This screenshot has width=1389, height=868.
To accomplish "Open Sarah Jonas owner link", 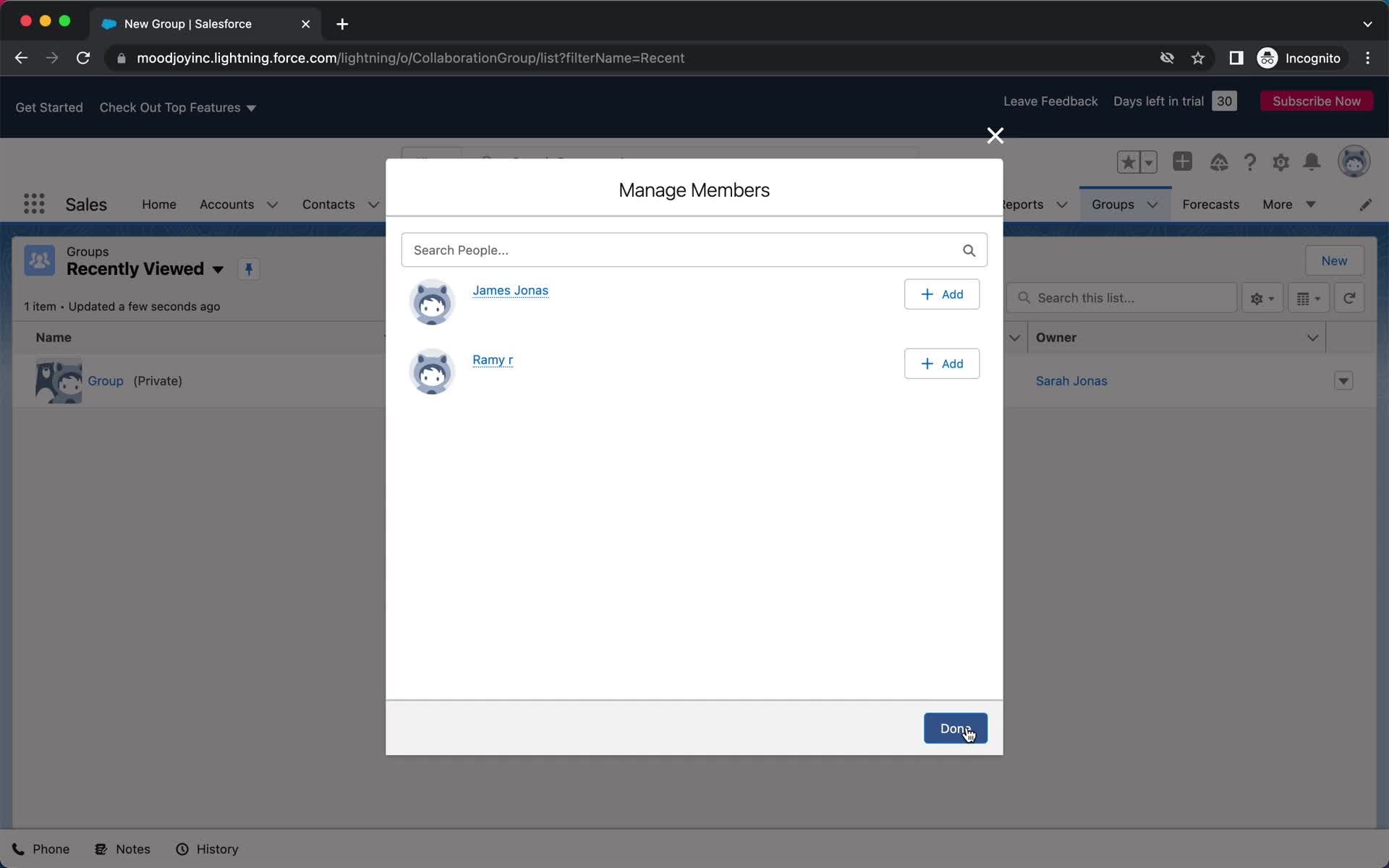I will (x=1071, y=381).
